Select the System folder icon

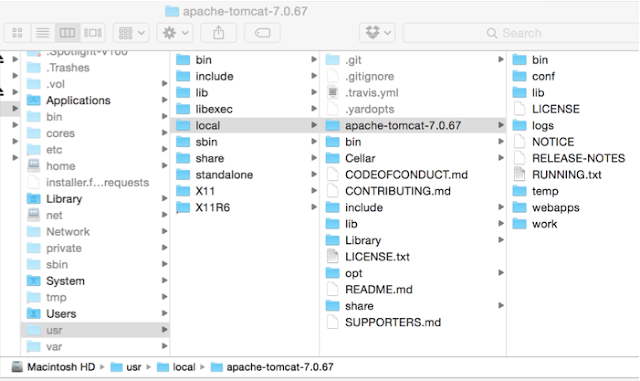coord(33,281)
